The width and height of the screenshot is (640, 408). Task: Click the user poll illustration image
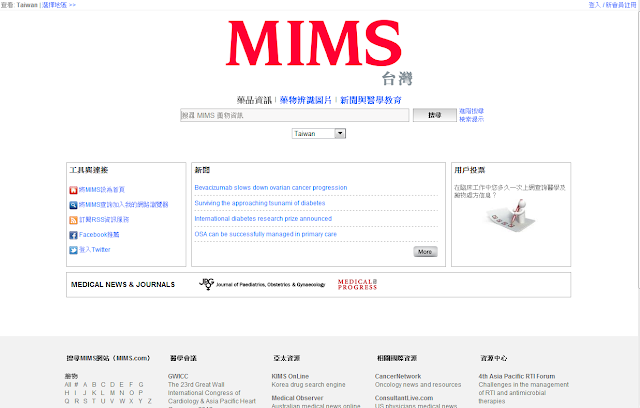[511, 215]
